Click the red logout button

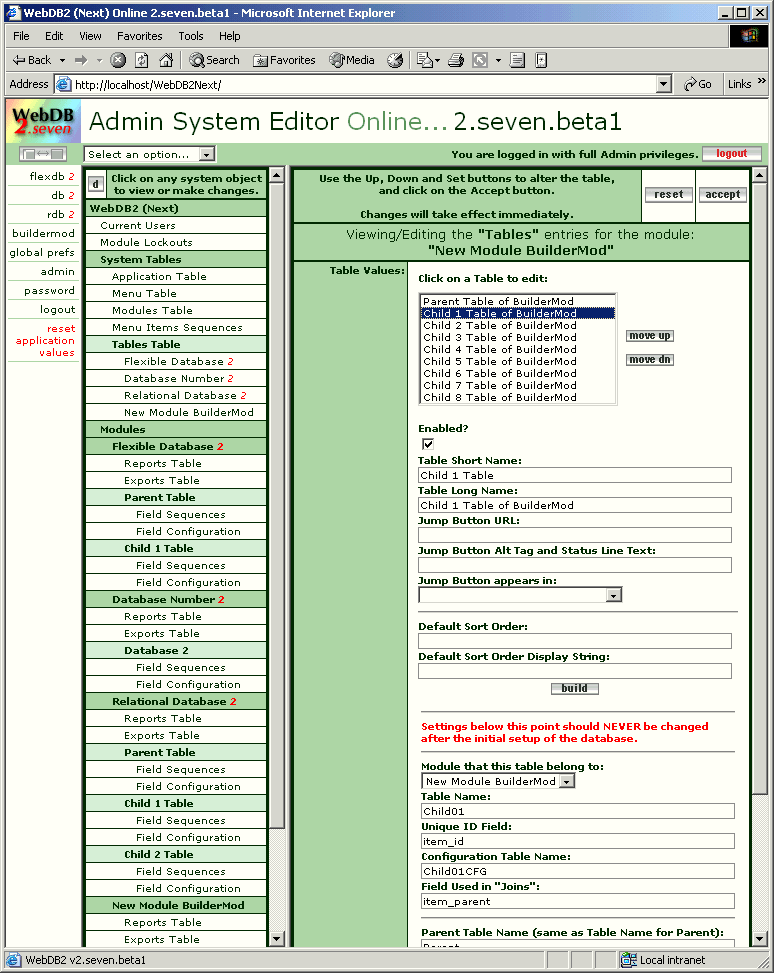[732, 153]
